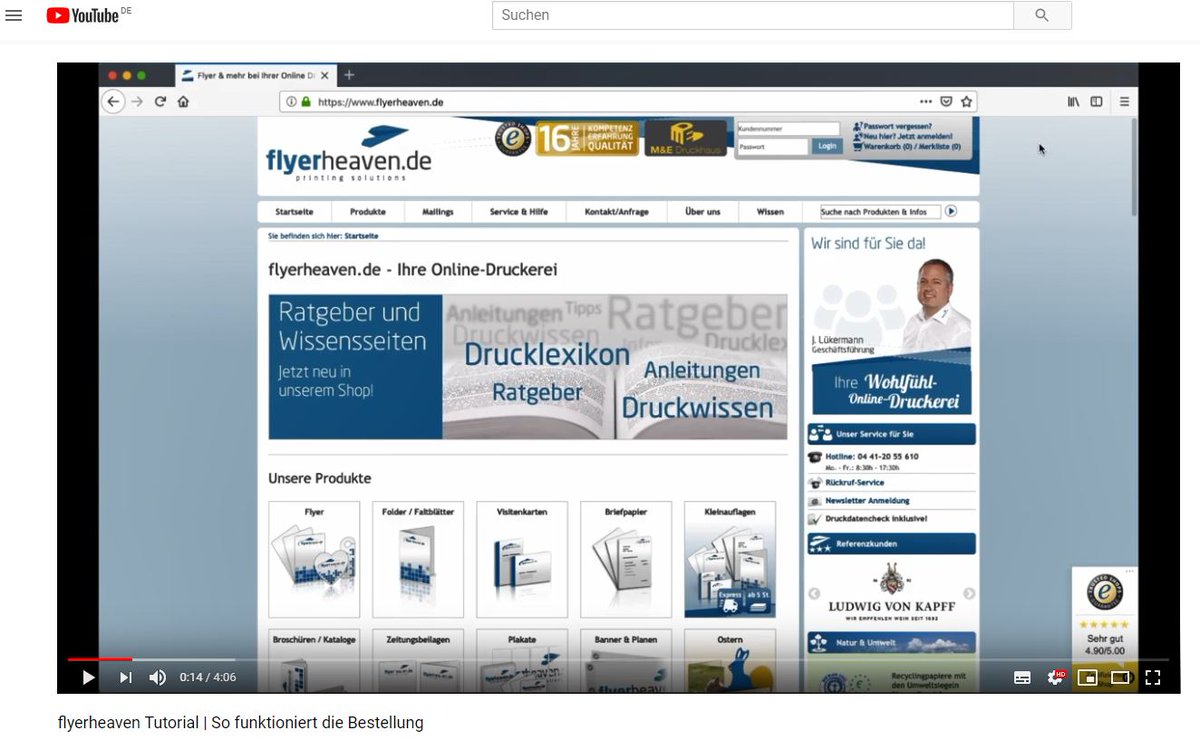The width and height of the screenshot is (1200, 740).
Task: Open the YouTube hamburger guide menu
Action: tap(14, 15)
